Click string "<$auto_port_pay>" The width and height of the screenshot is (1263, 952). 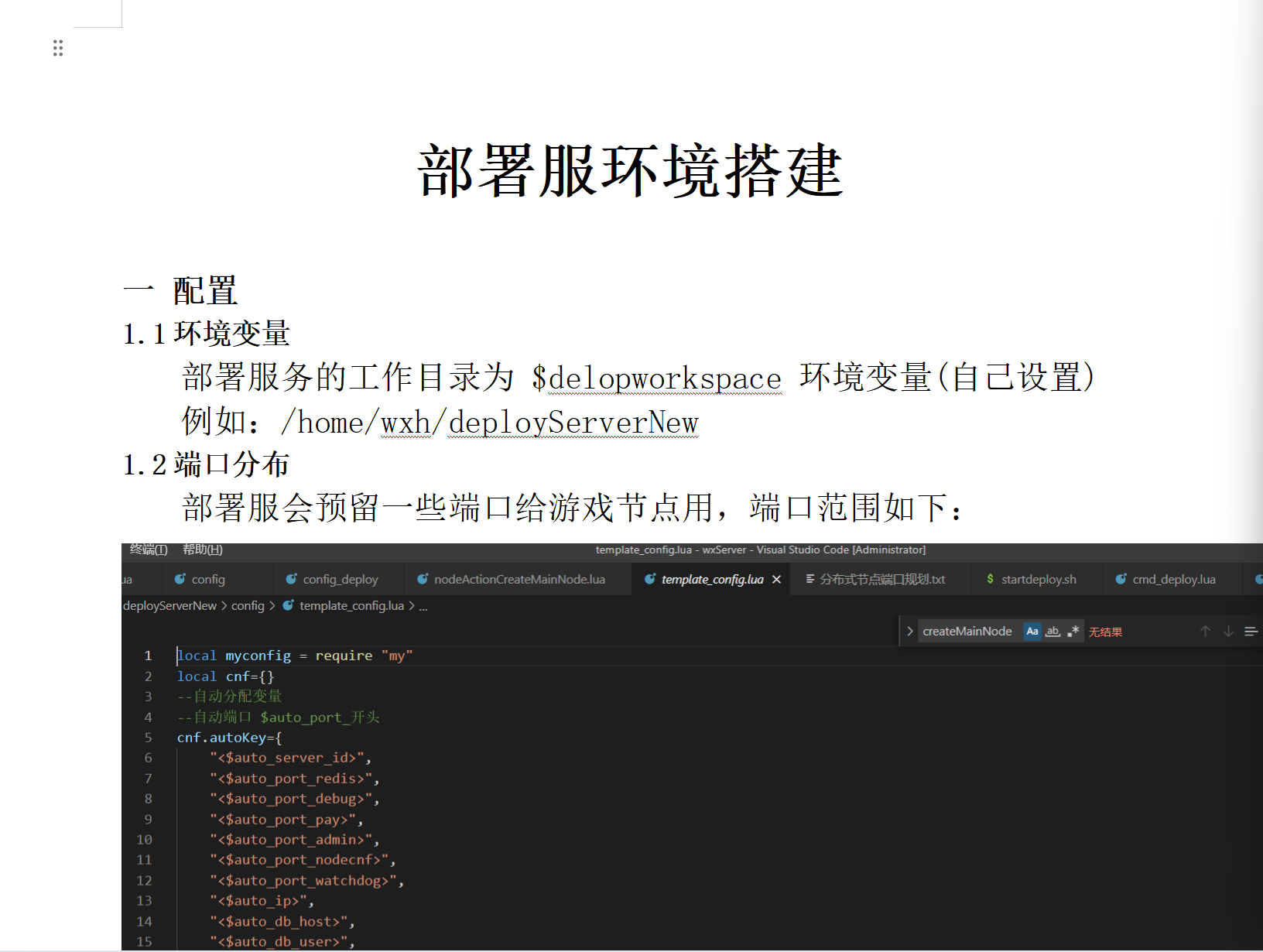282,820
